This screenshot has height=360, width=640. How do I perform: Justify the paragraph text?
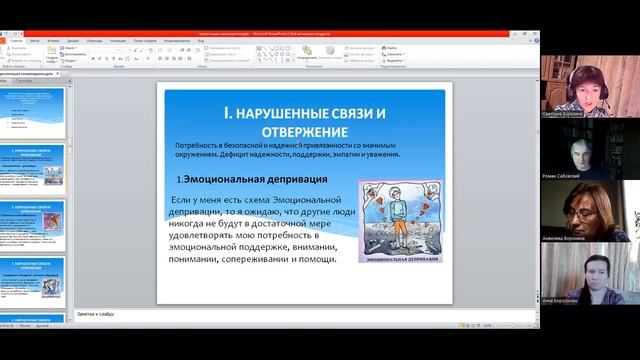[180, 59]
